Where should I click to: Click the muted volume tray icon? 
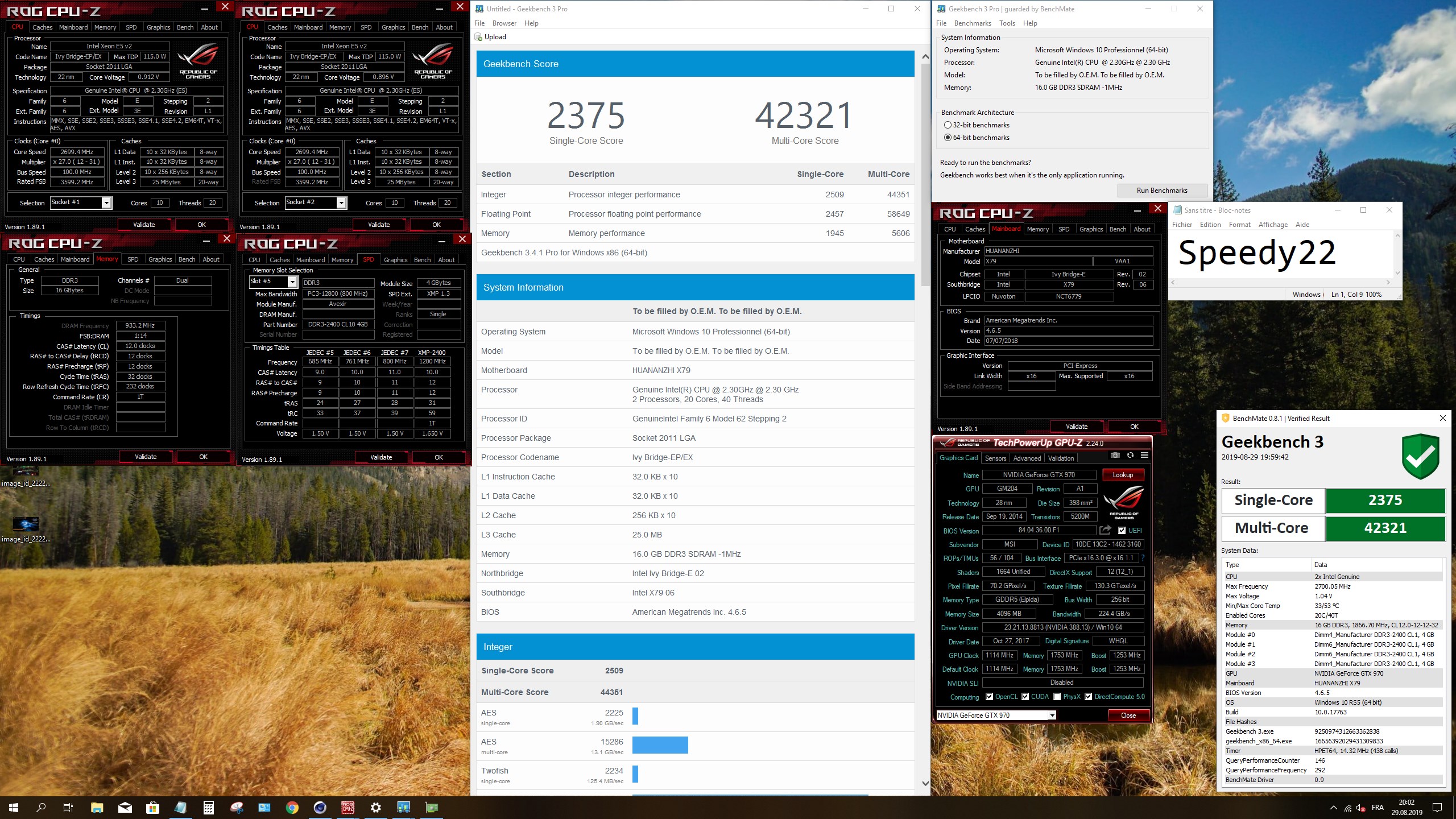[1361, 808]
